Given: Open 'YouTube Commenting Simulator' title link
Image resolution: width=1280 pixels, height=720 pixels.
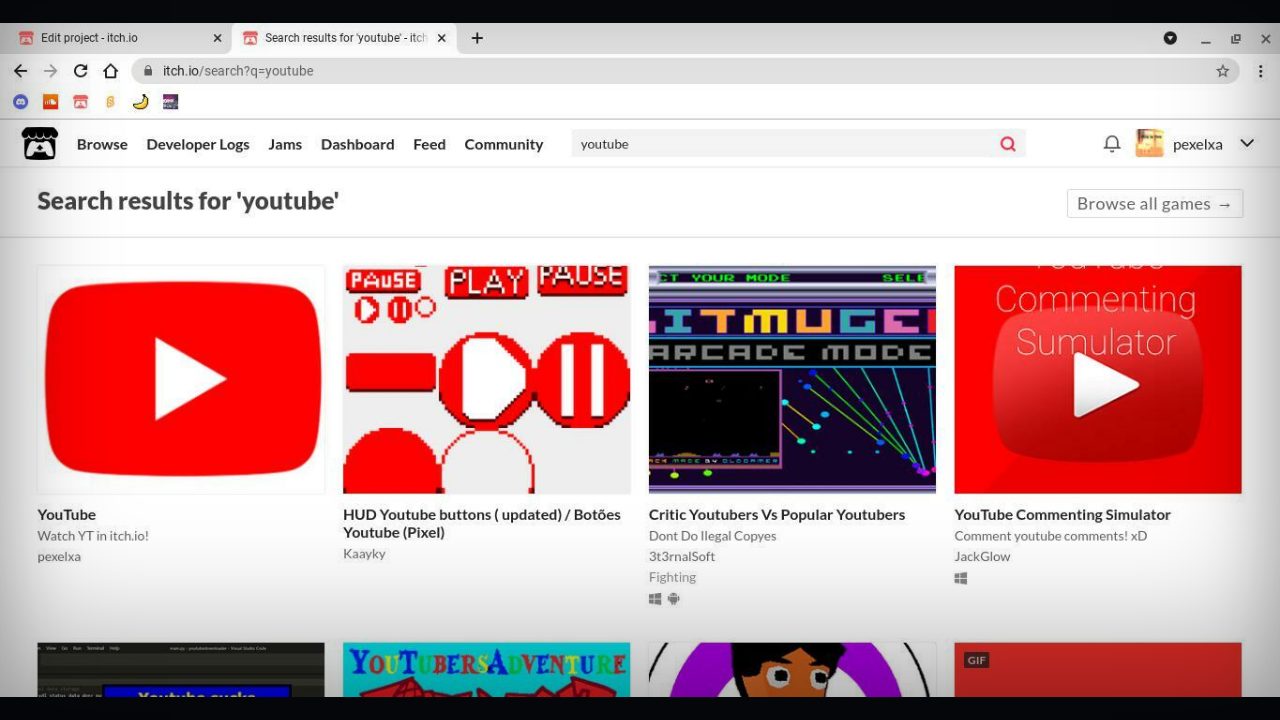Looking at the screenshot, I should tap(1062, 515).
